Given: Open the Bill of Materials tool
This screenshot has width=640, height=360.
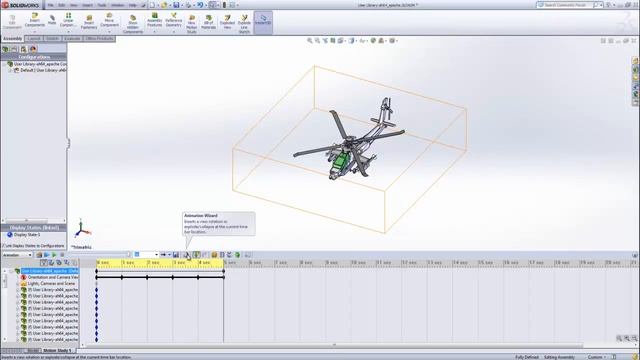Looking at the screenshot, I should tap(209, 22).
